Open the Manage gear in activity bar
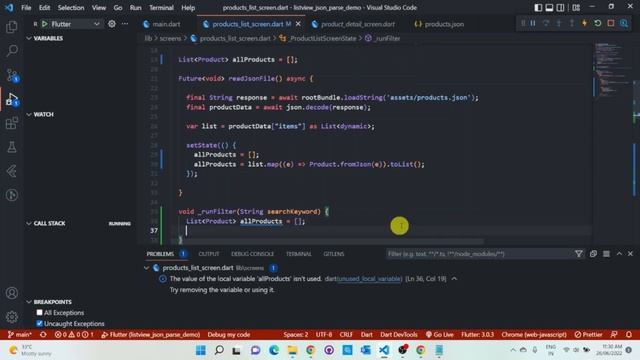The width and height of the screenshot is (640, 360). coord(12,317)
